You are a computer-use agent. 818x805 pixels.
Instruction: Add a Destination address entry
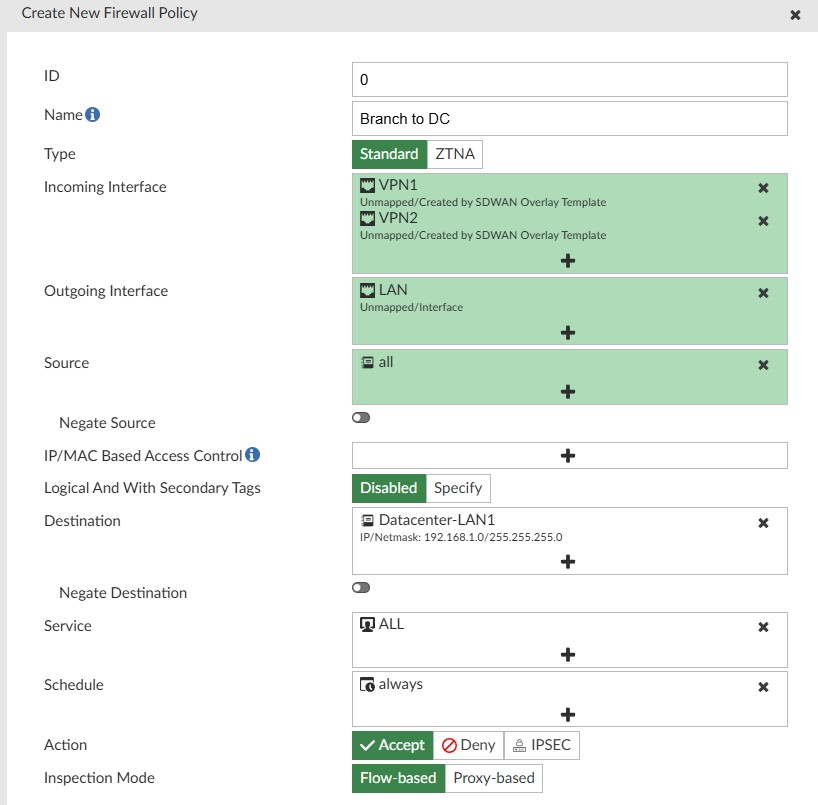click(567, 561)
